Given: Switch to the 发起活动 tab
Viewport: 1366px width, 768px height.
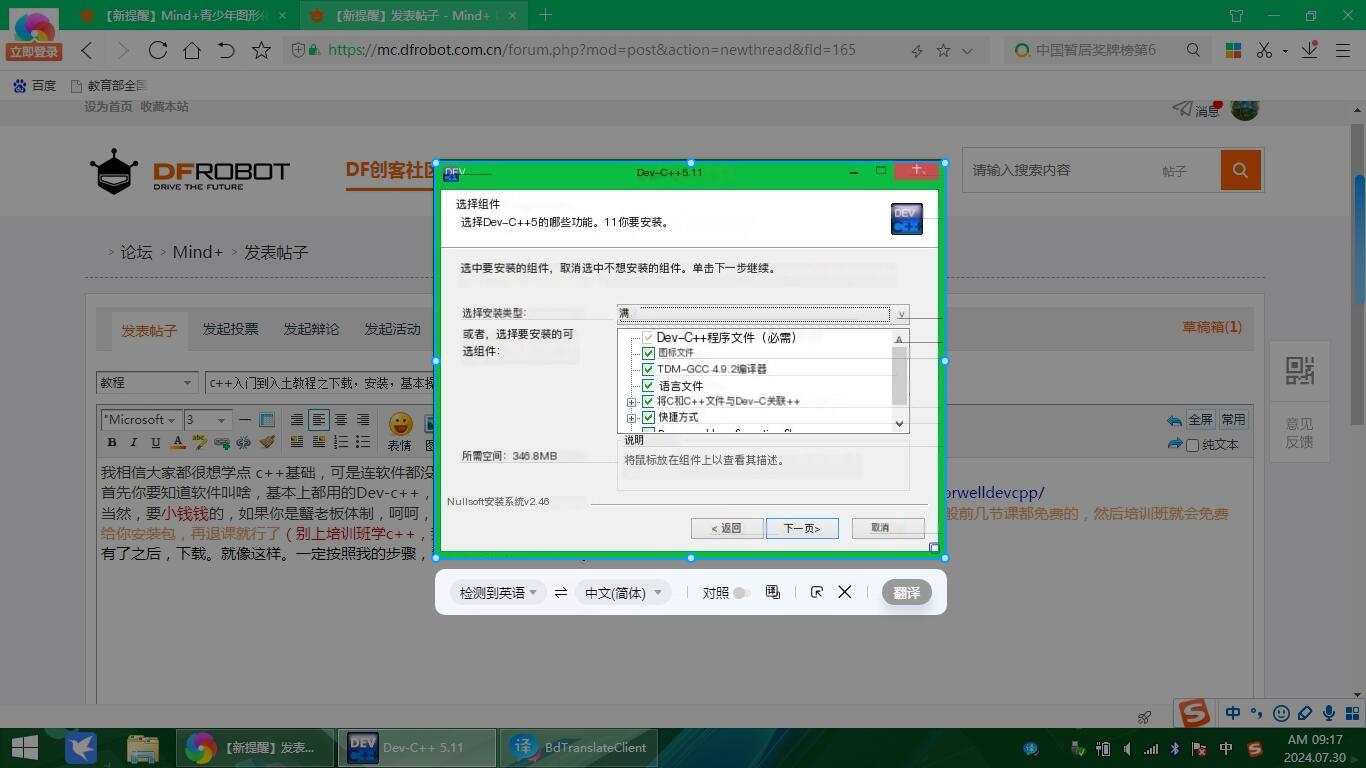Looking at the screenshot, I should pos(392,329).
